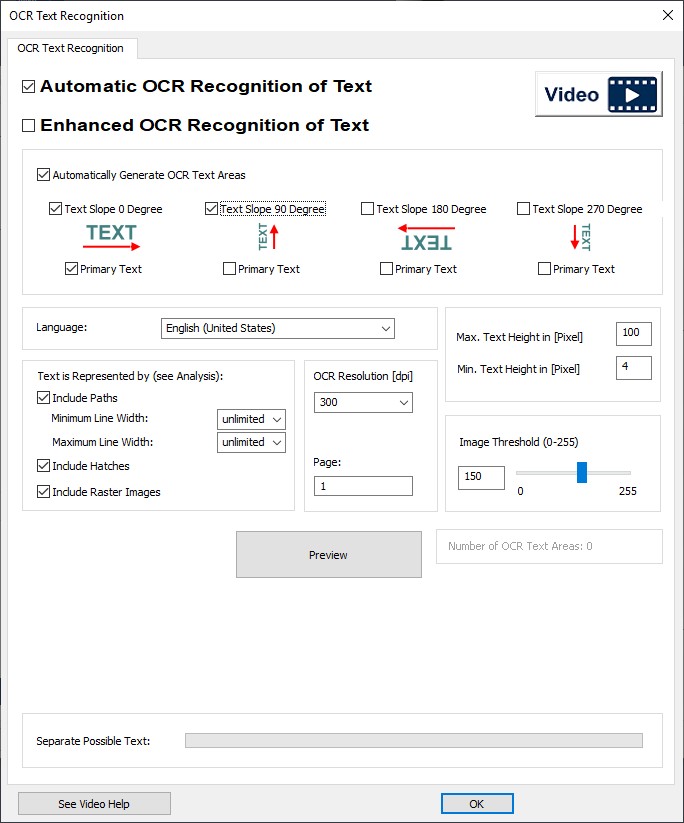Select the OCR Text Recognition tab
The width and height of the screenshot is (684, 823).
[x=70, y=48]
